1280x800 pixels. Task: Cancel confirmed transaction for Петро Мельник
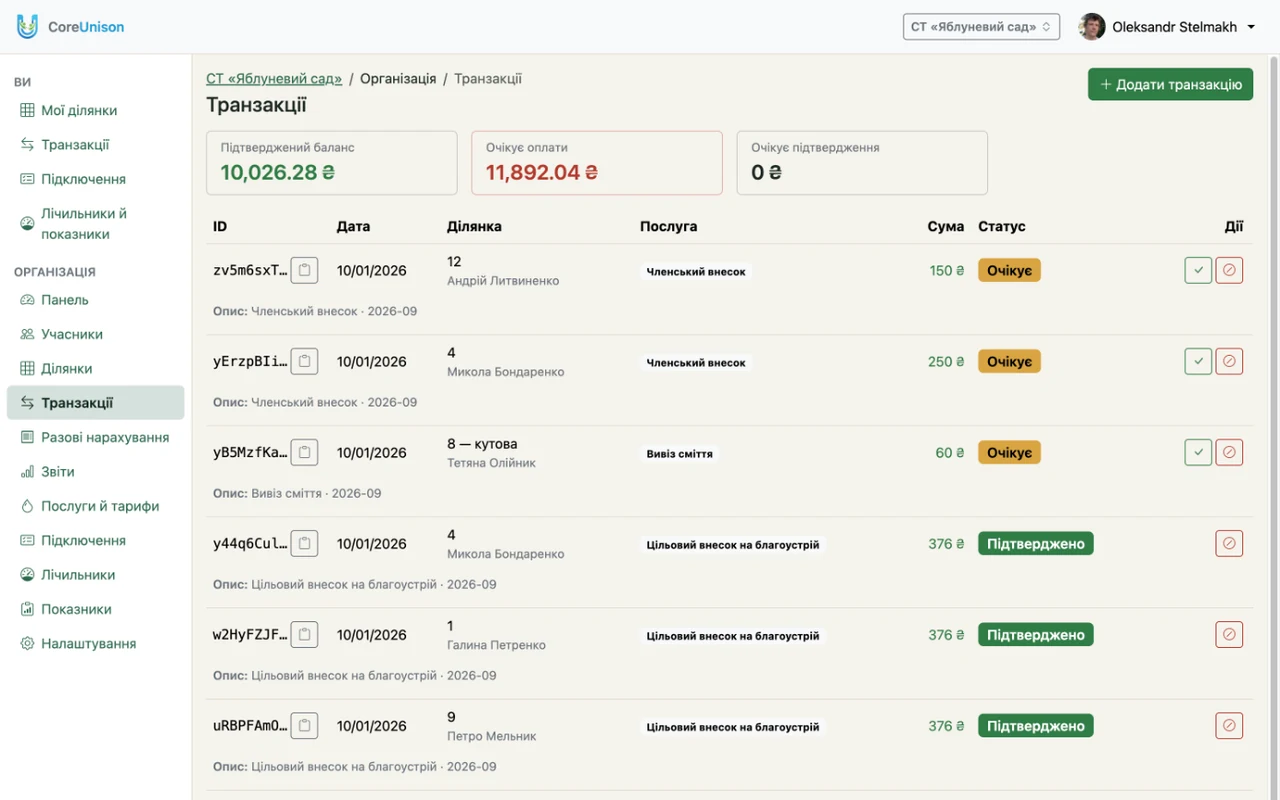point(1229,725)
